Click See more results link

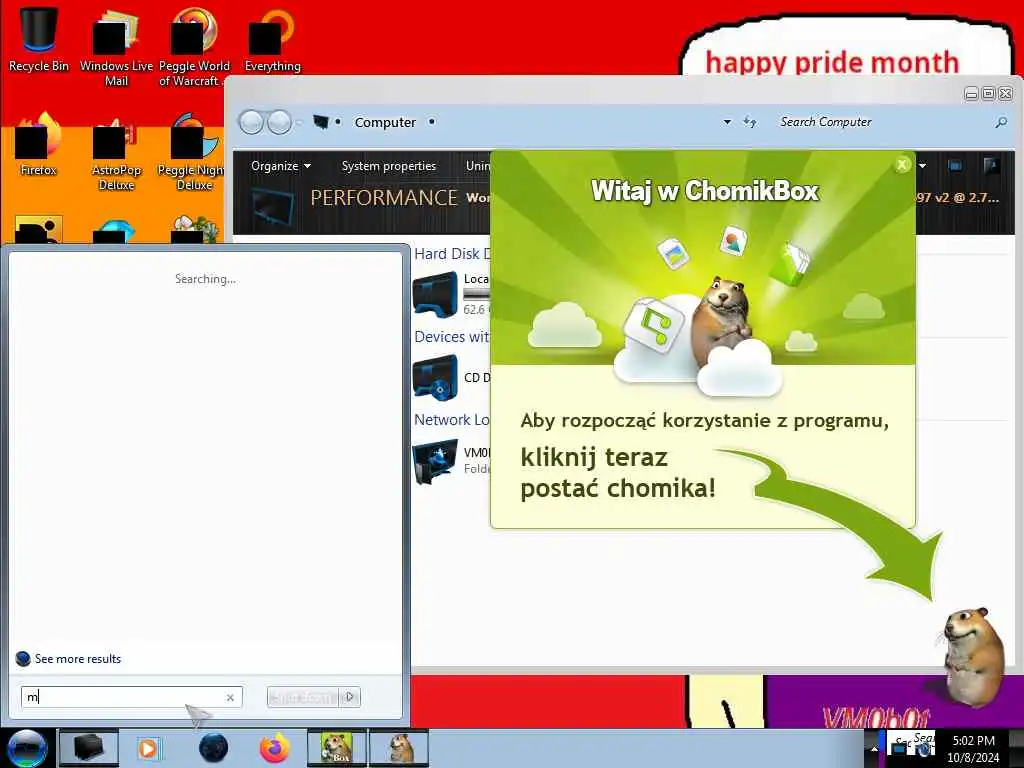pyautogui.click(x=78, y=659)
